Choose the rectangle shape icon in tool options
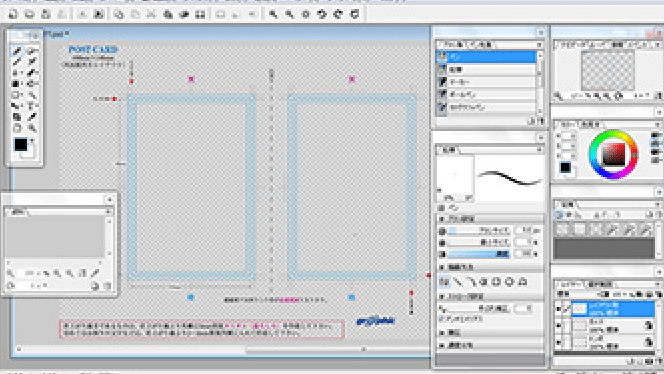664x374 pixels. [x=497, y=282]
